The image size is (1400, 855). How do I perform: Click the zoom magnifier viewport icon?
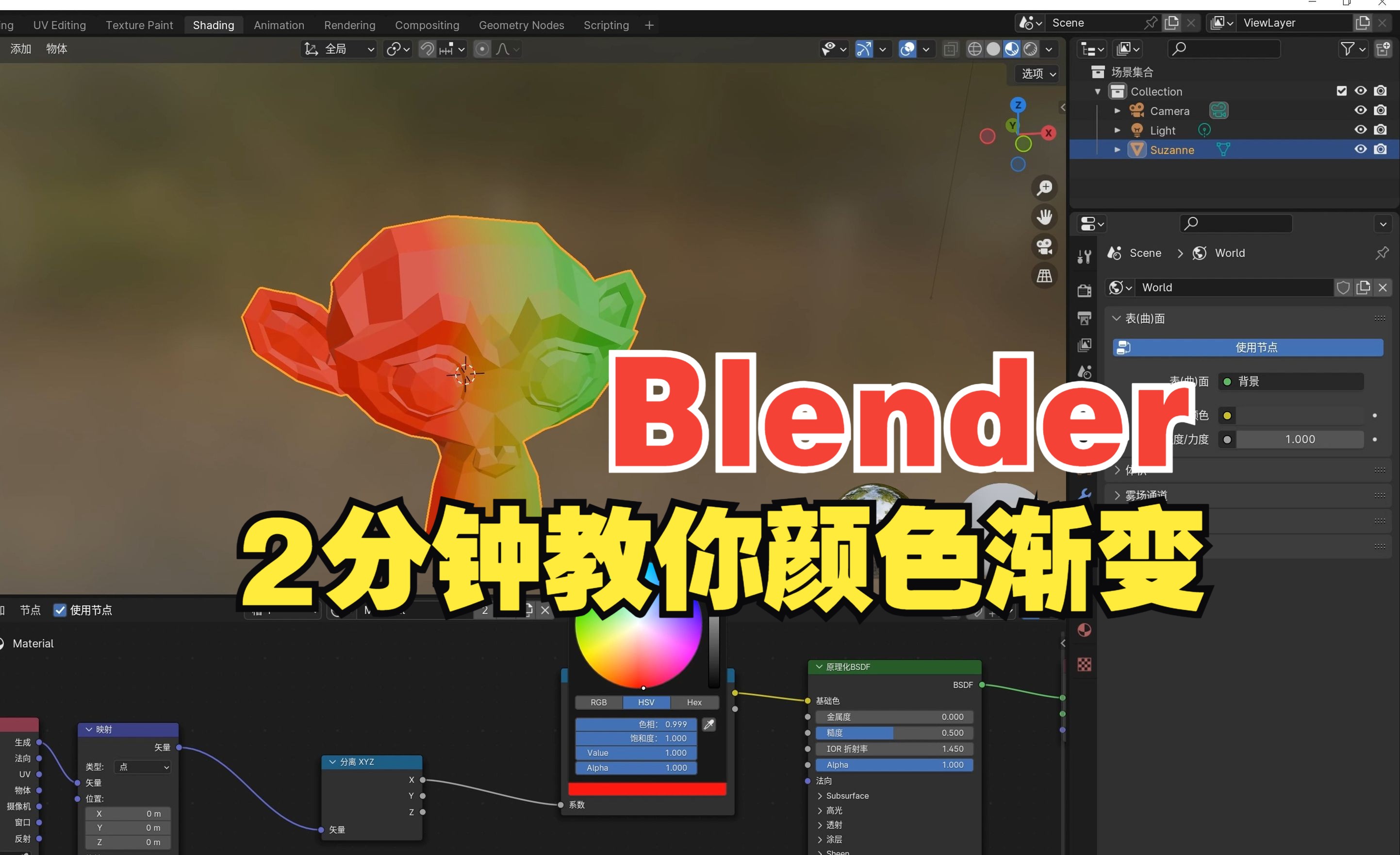(x=1044, y=187)
